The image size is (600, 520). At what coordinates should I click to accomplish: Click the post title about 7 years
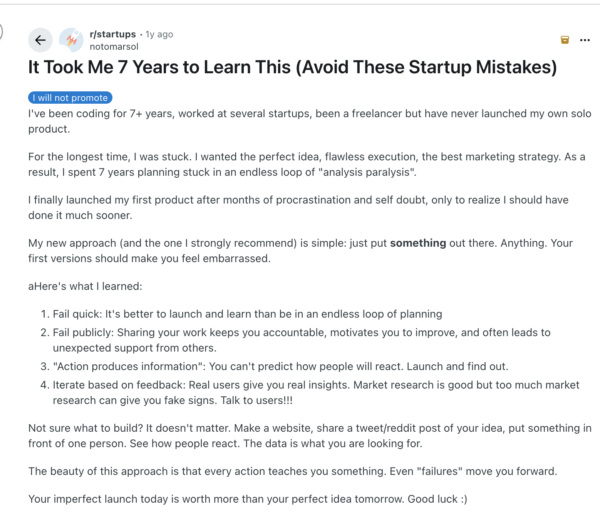[298, 70]
